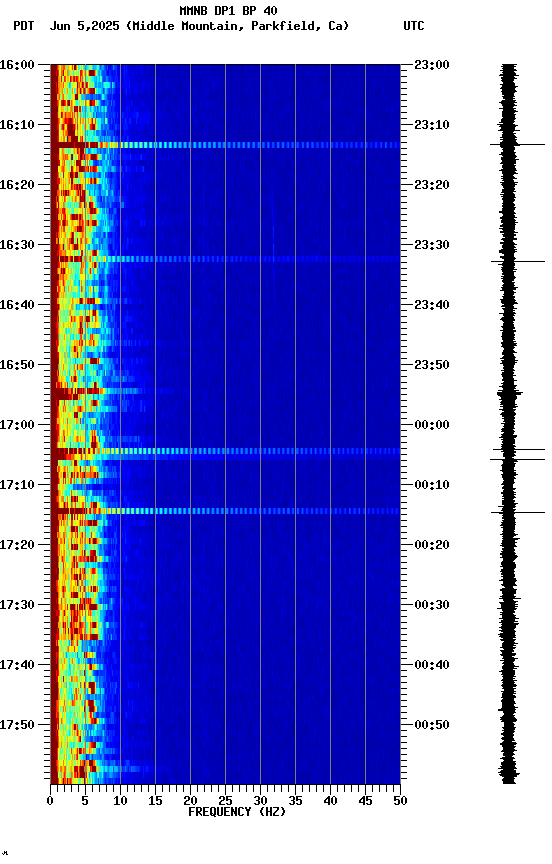Click the 20 Hz frequency axis label
552x864 pixels.
[x=190, y=802]
